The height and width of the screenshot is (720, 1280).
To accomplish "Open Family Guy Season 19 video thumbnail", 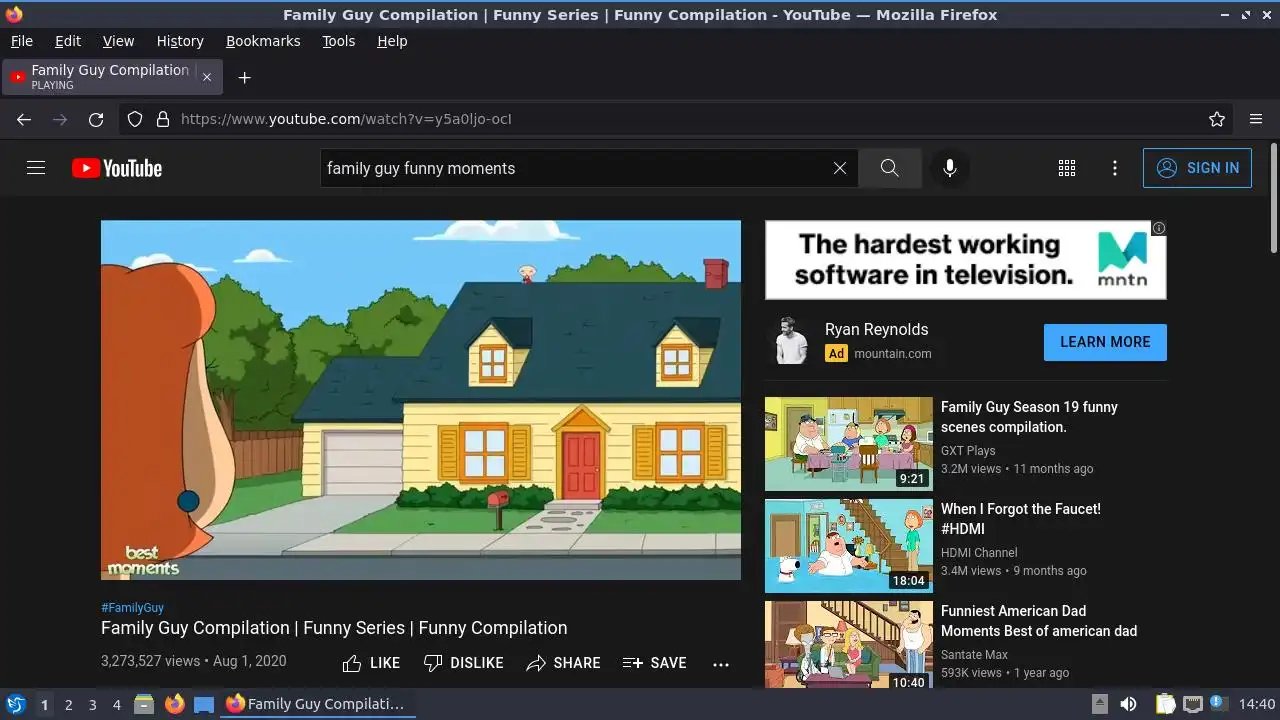I will tap(849, 444).
